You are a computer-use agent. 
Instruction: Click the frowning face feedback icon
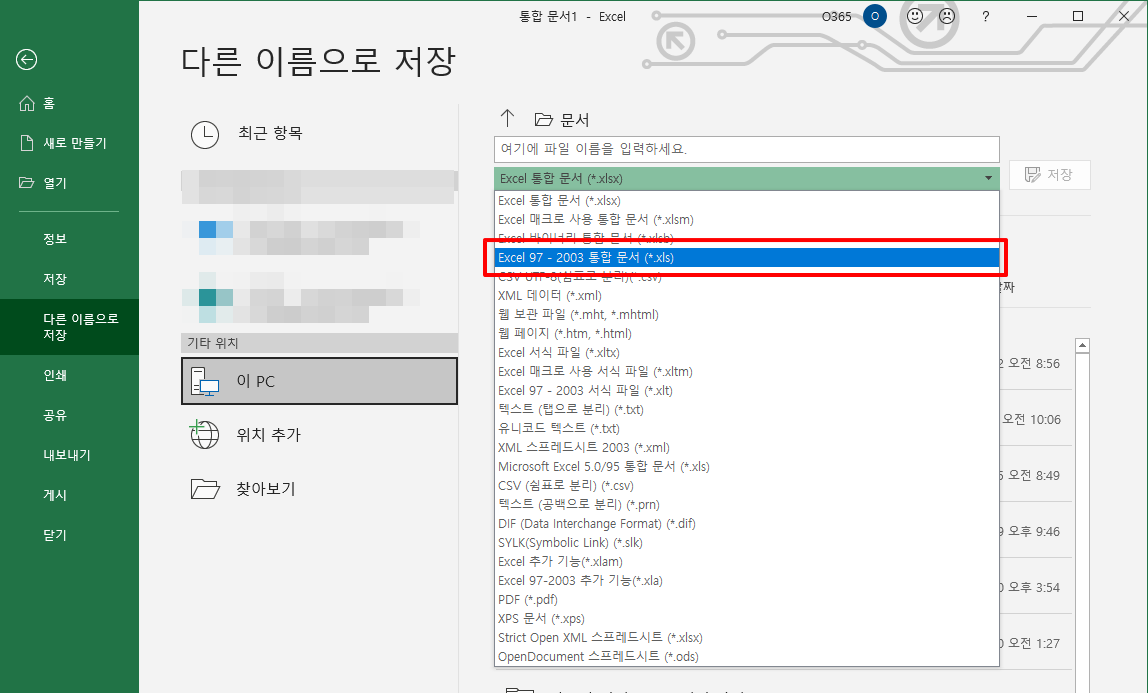(947, 16)
